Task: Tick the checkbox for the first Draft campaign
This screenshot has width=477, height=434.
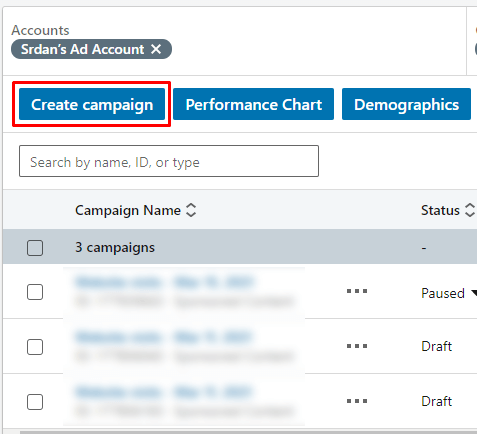Action: (x=35, y=347)
